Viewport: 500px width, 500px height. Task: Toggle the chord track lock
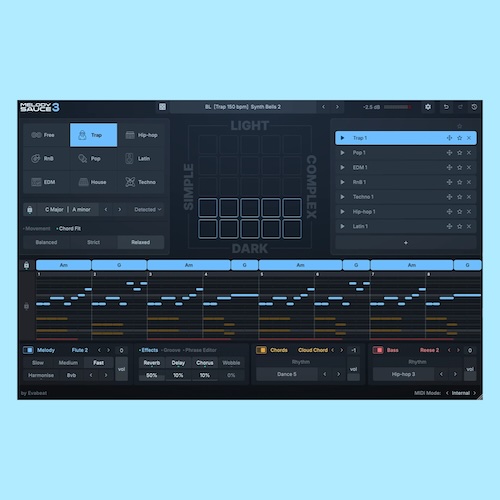pos(27,265)
